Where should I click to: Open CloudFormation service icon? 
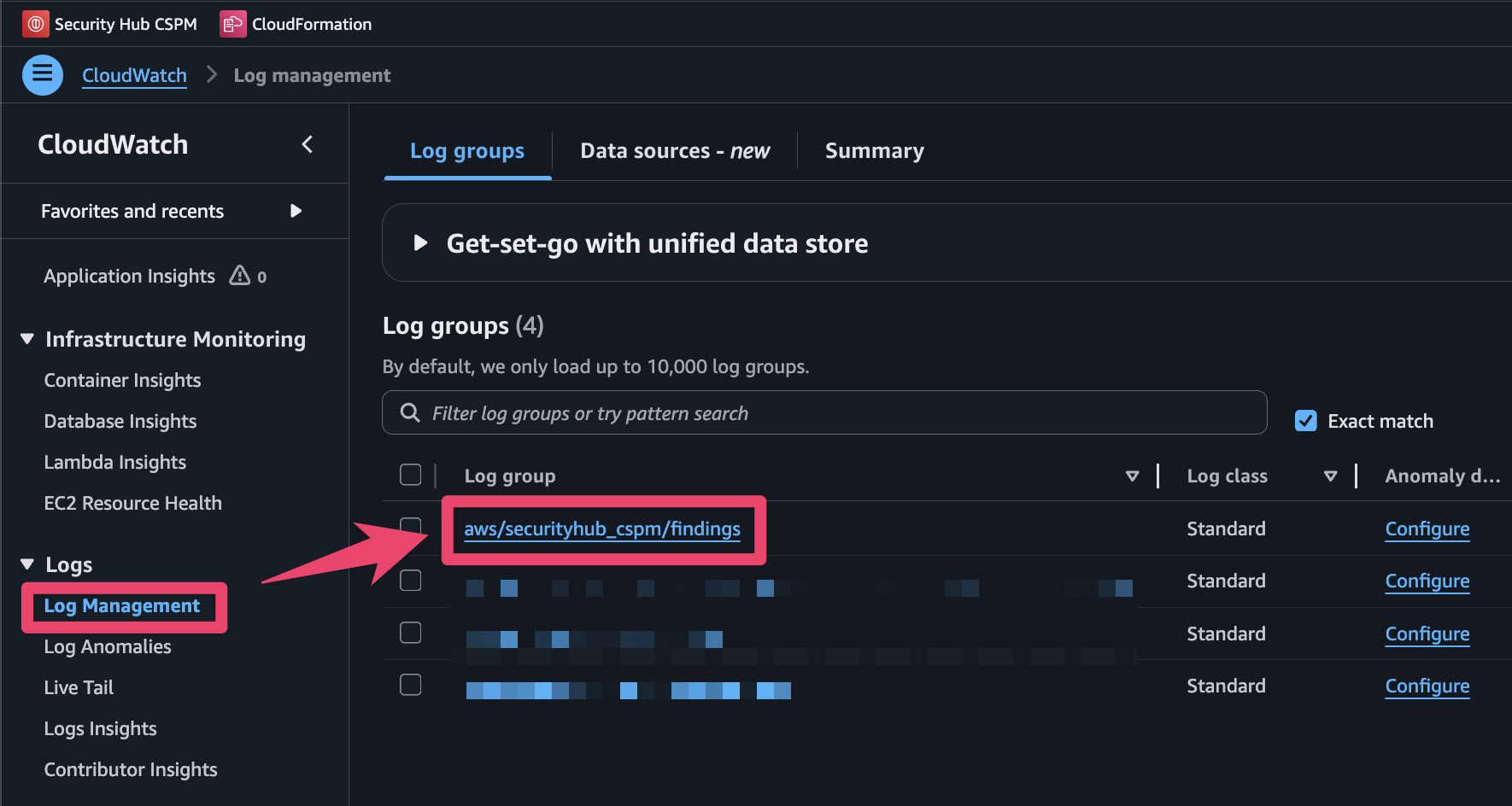tap(233, 24)
